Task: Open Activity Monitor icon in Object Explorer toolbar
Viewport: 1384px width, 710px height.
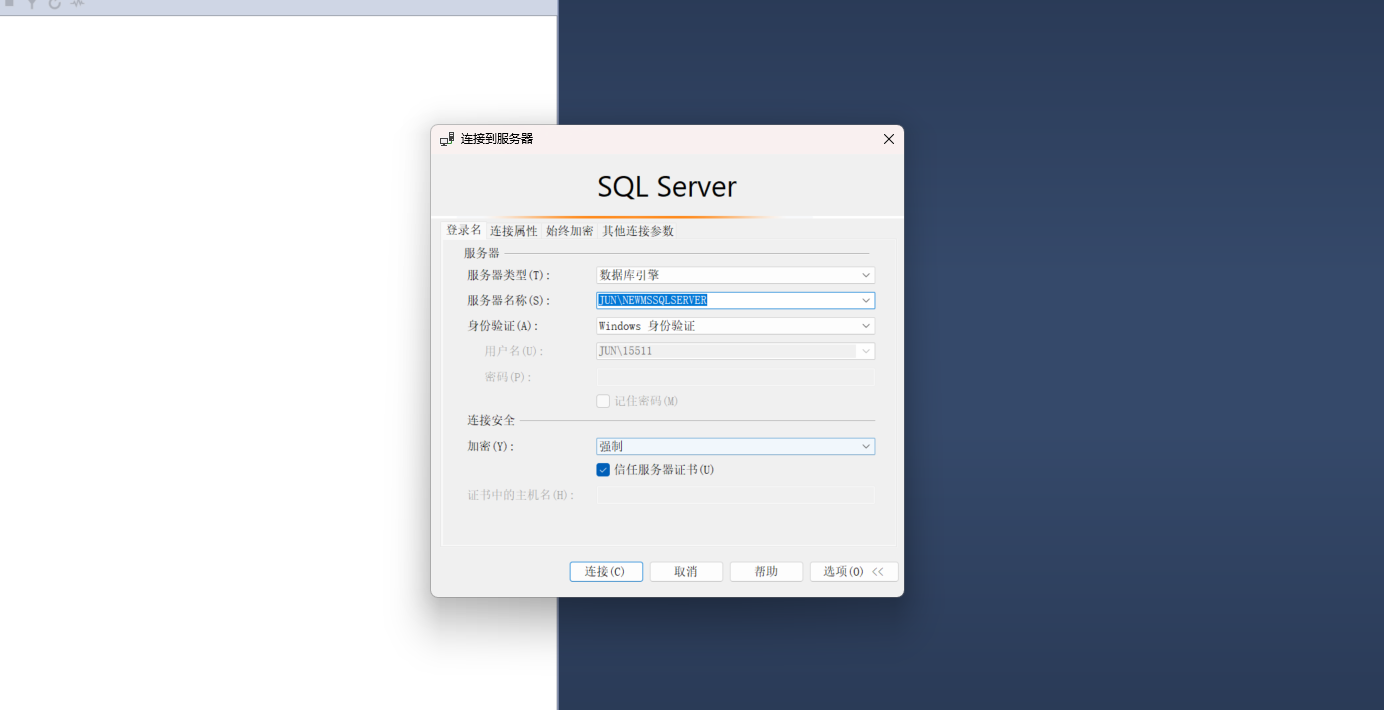Action: coord(77,4)
